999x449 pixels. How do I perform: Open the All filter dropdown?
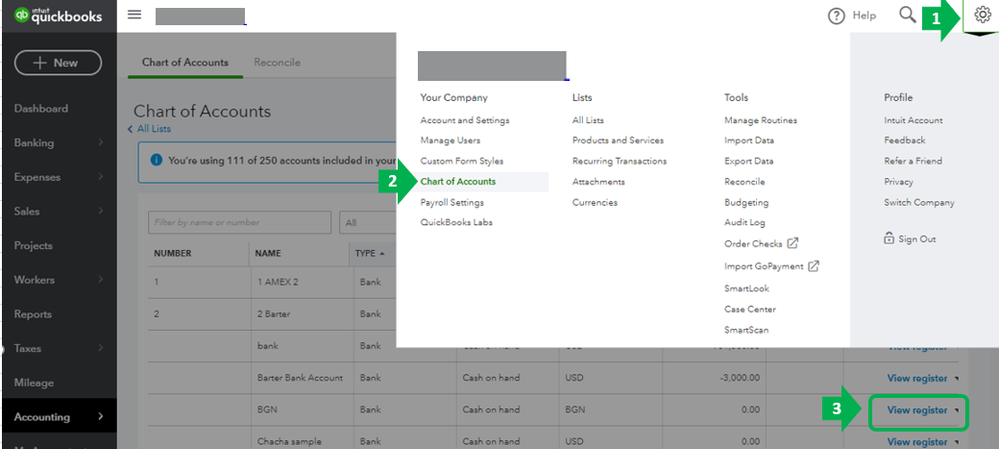click(x=368, y=223)
